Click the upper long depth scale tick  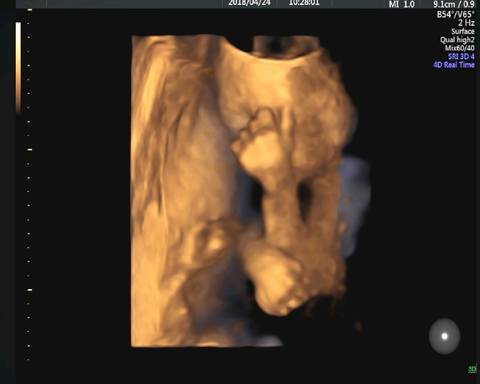click(x=30, y=150)
